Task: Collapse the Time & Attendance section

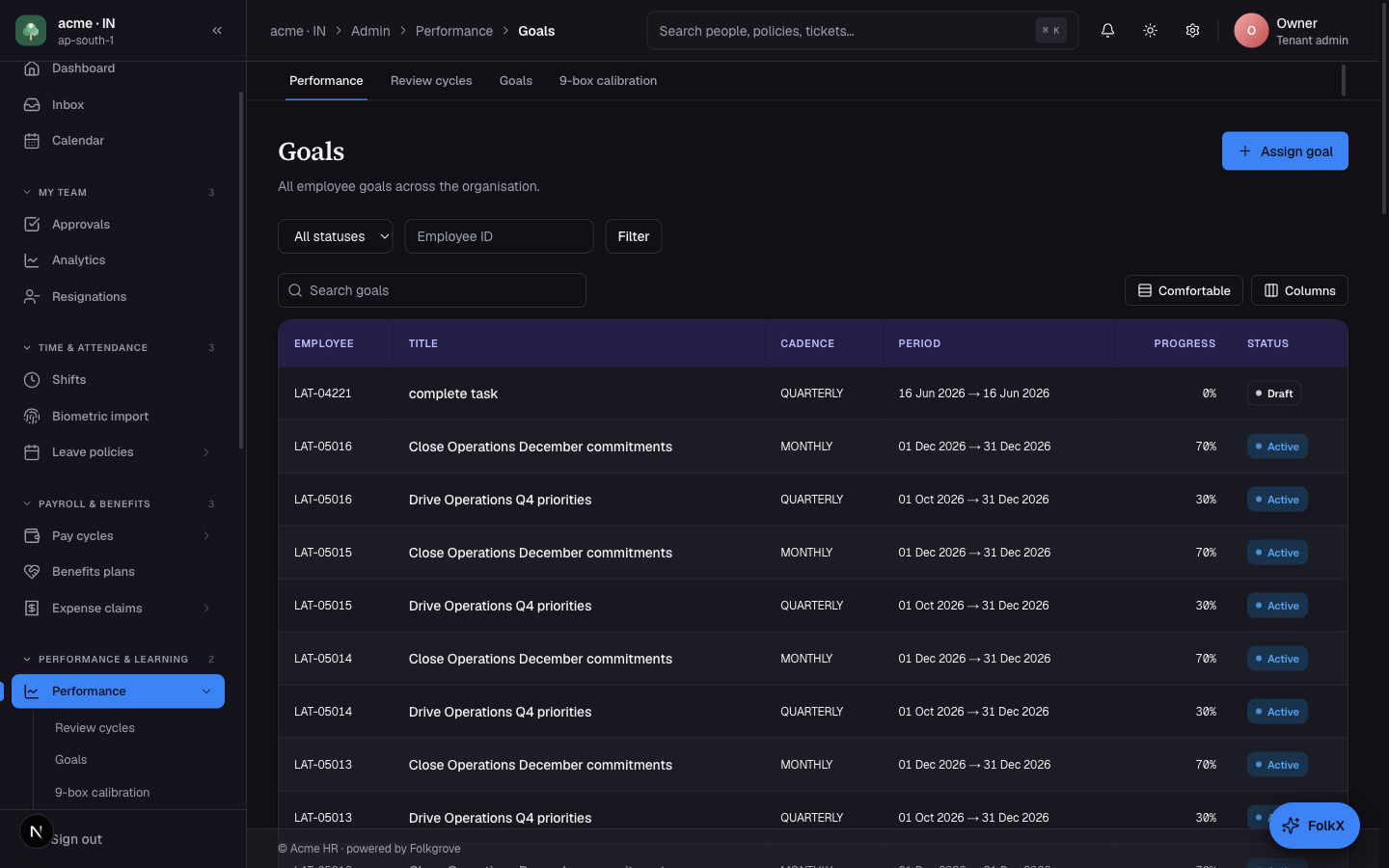Action: 118,348
